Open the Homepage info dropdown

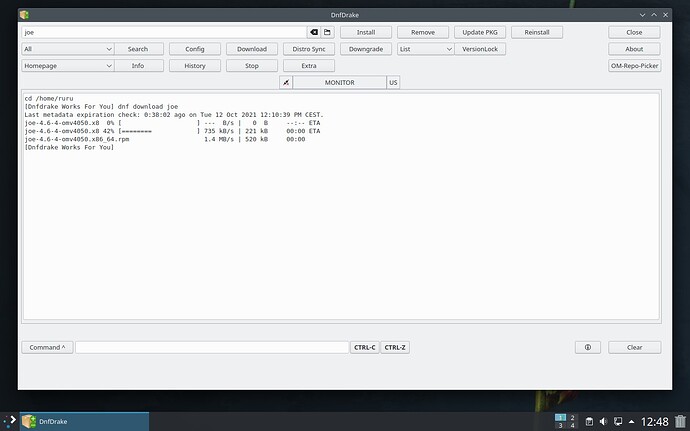[x=68, y=66]
